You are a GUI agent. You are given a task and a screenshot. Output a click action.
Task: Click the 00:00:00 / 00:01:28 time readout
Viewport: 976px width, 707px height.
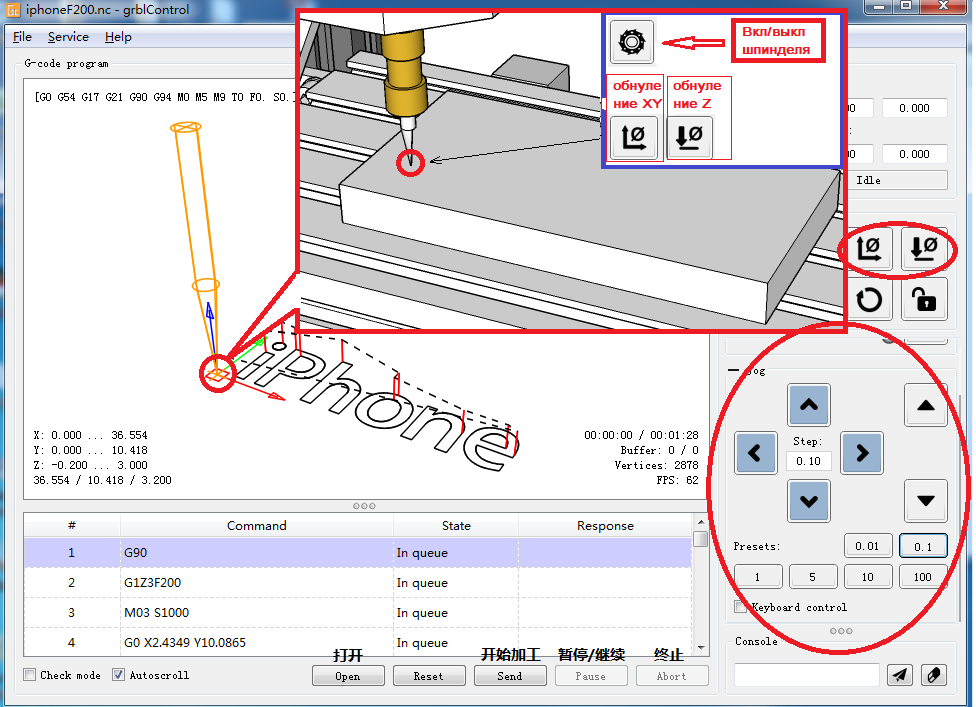coord(641,436)
